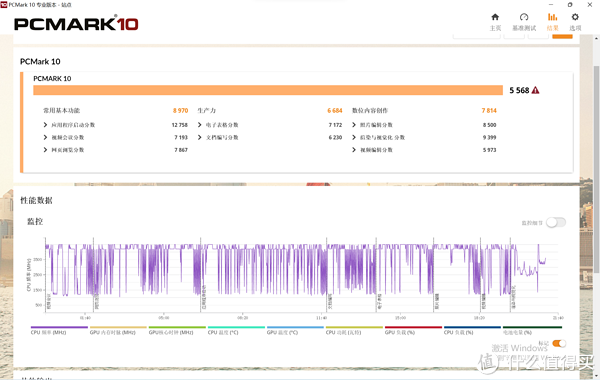Screen dimensions: 600x380
Task: Maximize the PCMark 10 window
Action: (x=570, y=5)
